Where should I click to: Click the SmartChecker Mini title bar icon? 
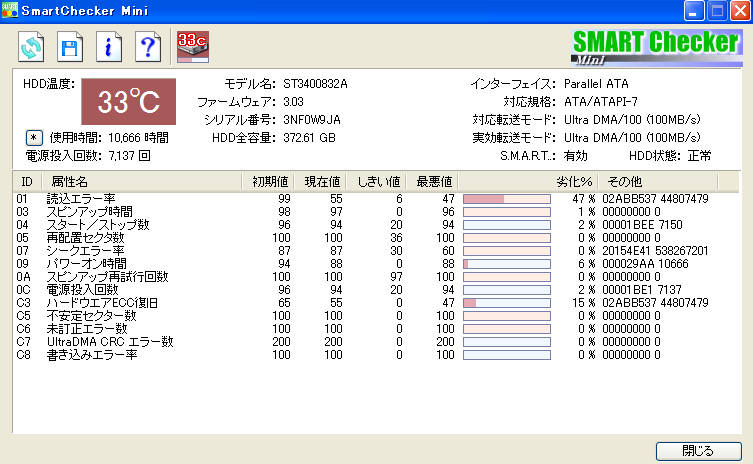[10, 11]
